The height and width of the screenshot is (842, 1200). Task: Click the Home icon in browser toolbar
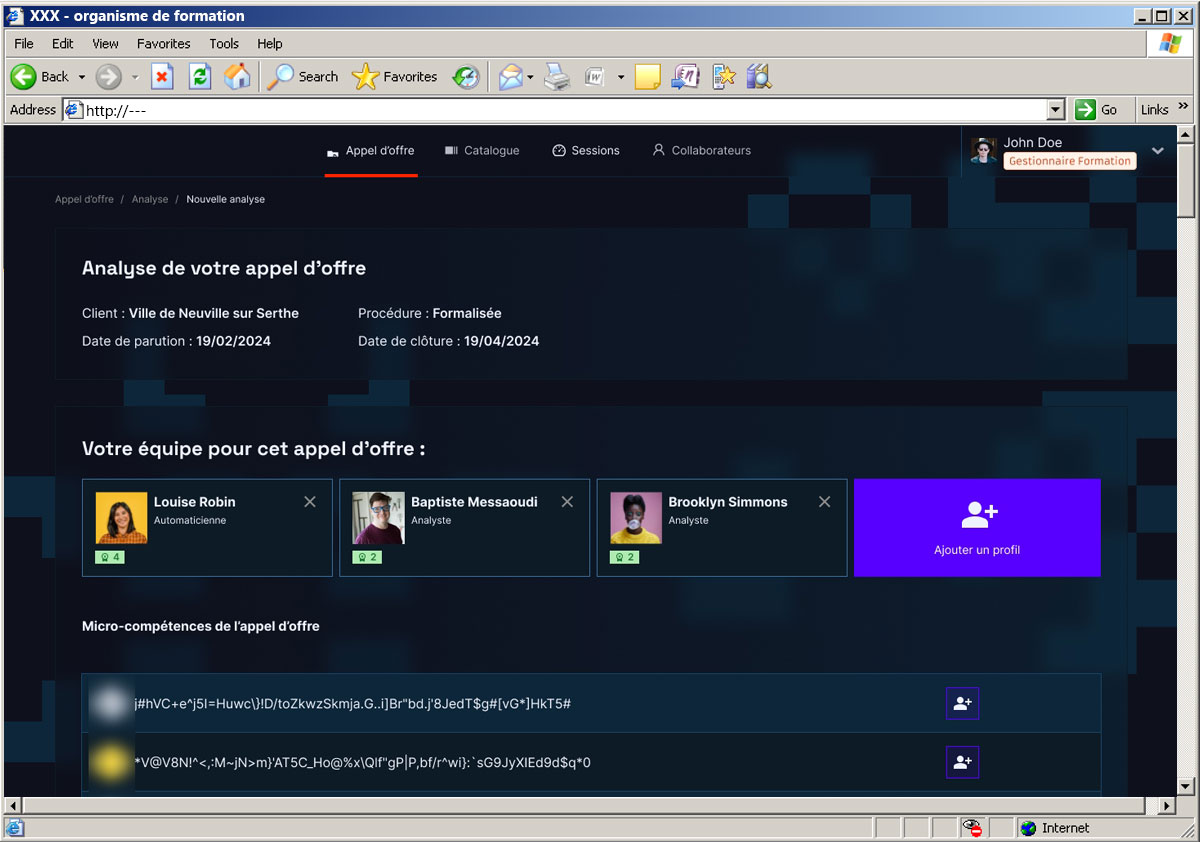pos(237,77)
